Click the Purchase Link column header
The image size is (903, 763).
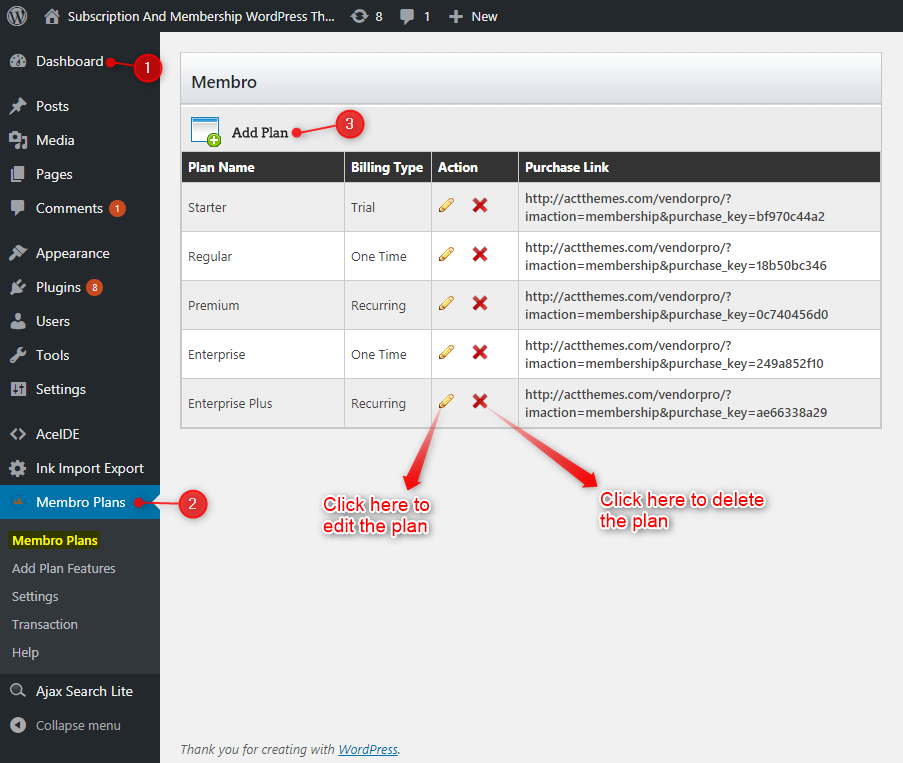coord(699,167)
